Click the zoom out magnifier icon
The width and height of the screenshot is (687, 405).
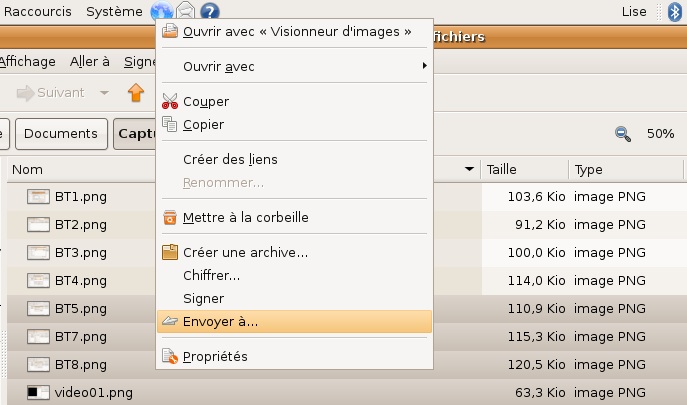point(623,133)
